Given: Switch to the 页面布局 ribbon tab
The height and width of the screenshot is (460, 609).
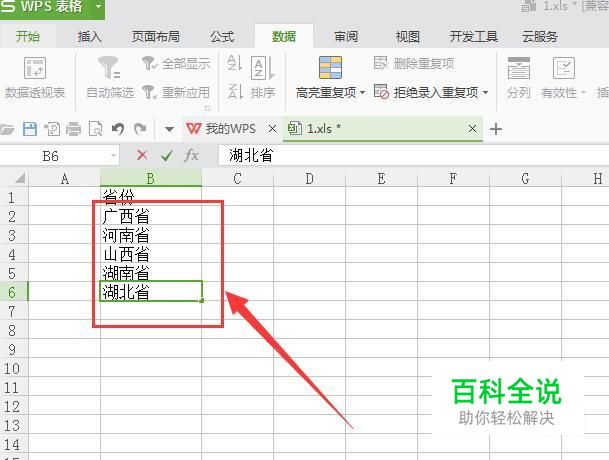Looking at the screenshot, I should [x=155, y=37].
